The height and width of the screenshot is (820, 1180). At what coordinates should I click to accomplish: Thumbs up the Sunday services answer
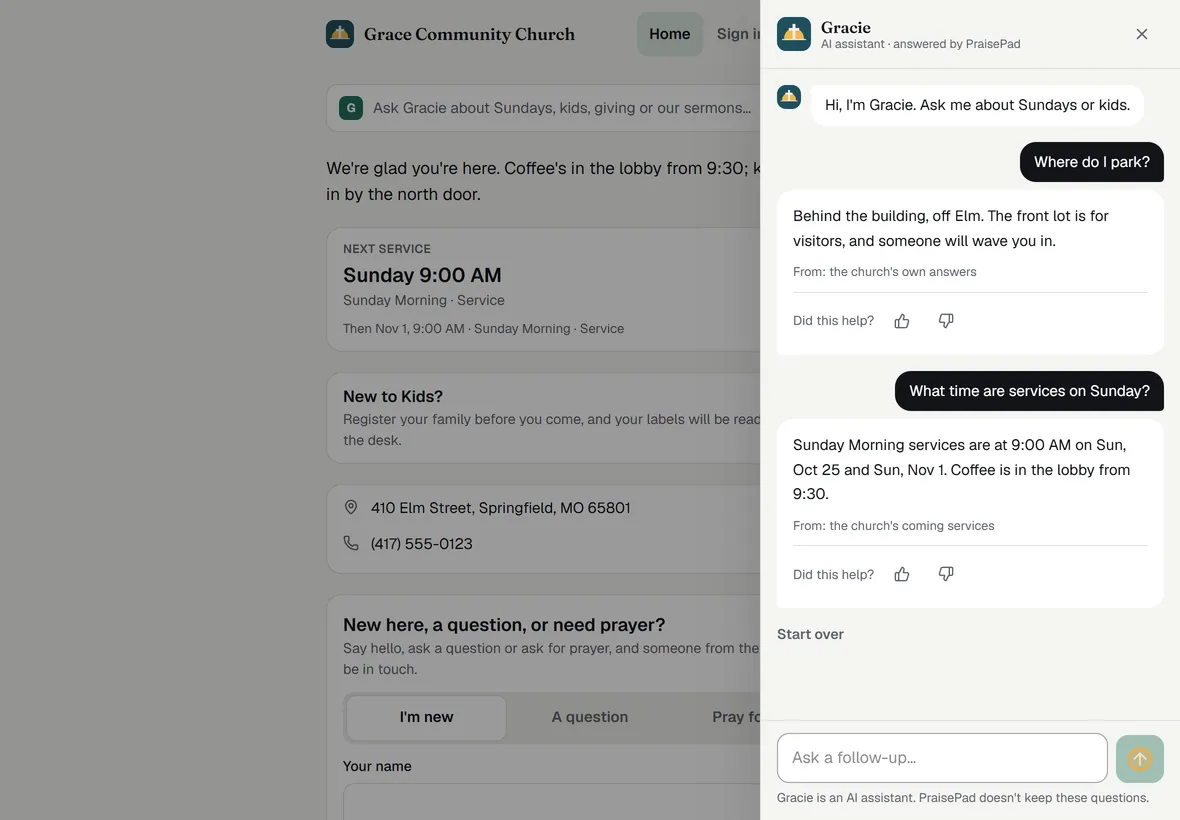(902, 575)
